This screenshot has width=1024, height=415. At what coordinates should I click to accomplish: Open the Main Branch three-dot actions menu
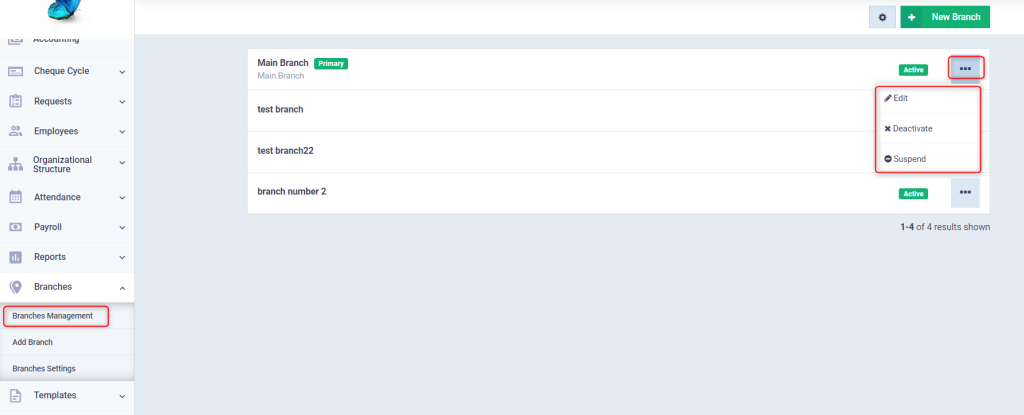tap(965, 69)
